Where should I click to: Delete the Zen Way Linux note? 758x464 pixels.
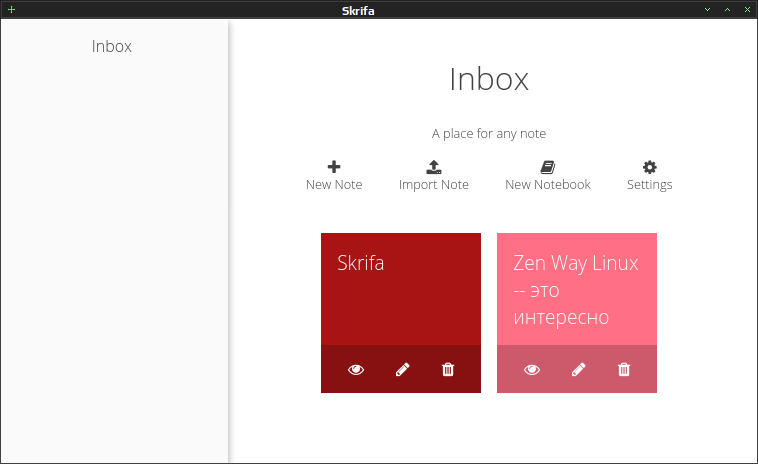coord(624,370)
